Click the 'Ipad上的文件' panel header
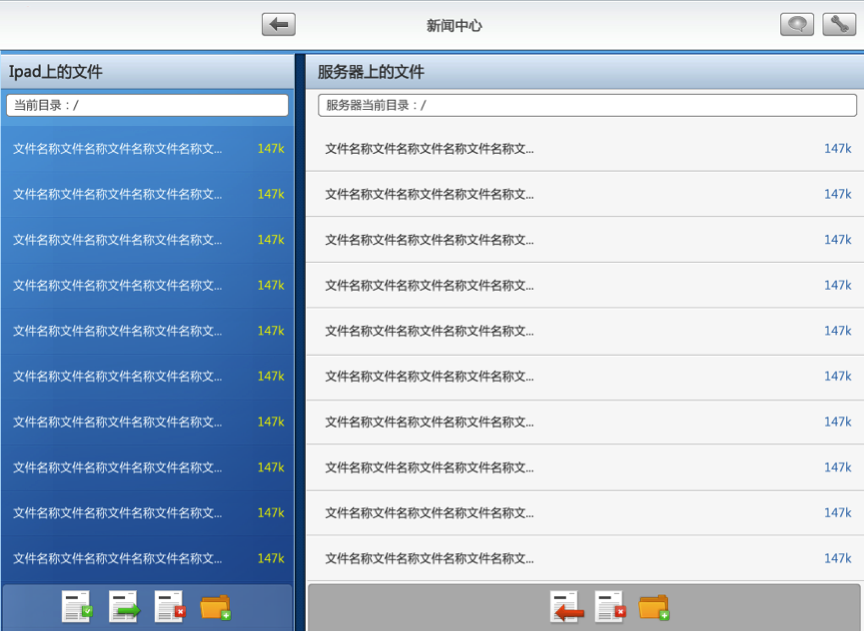This screenshot has height=632, width=865. [x=147, y=72]
